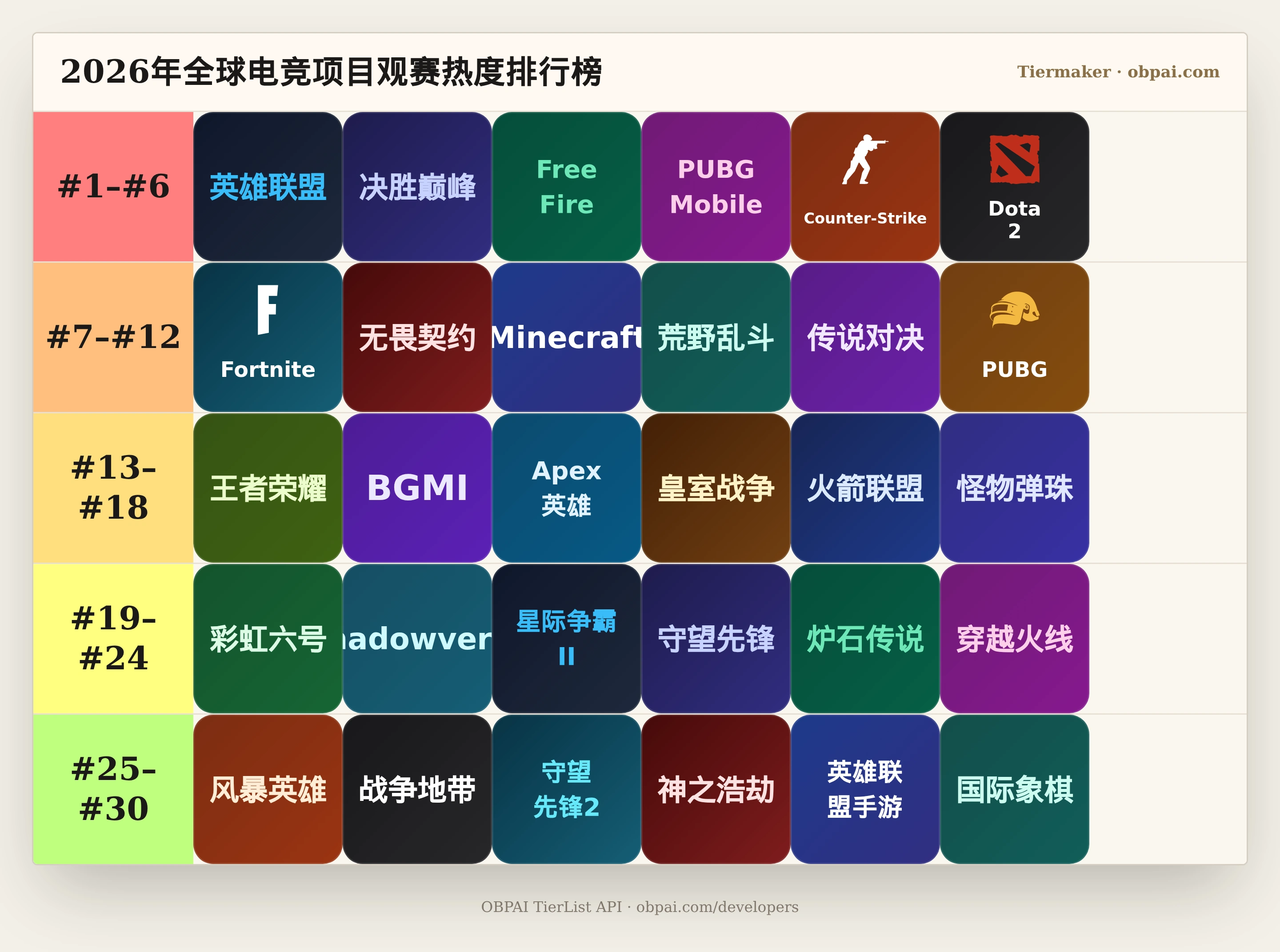Select the 国际象棋 tile
This screenshot has height=952, width=1280.
[1014, 789]
